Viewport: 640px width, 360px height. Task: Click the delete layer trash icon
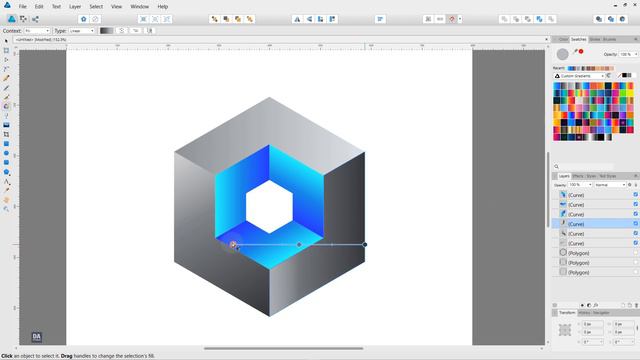tap(636, 305)
